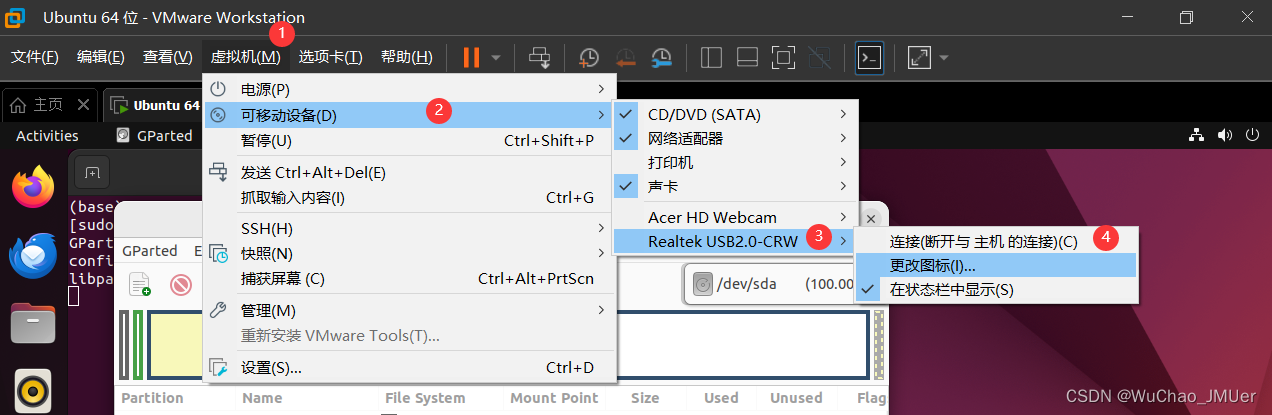Select 可移动设备(D) menu entry
Screen dimensions: 1272x415
click(x=409, y=115)
